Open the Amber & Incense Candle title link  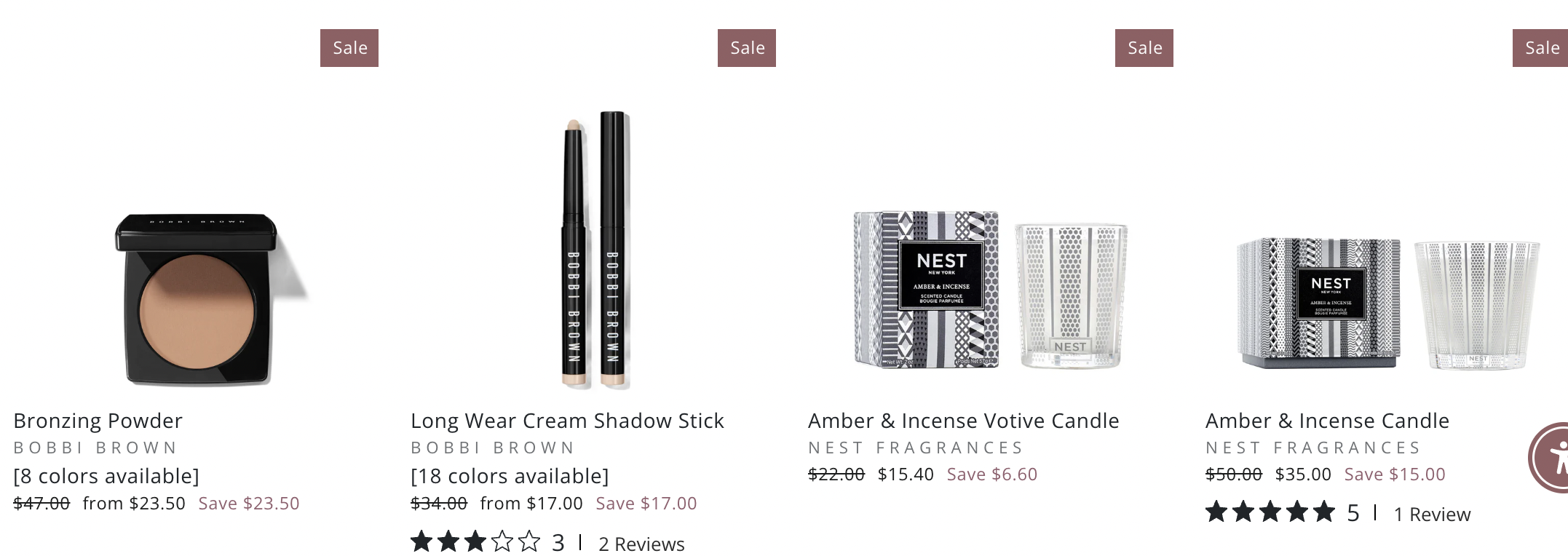point(1328,421)
